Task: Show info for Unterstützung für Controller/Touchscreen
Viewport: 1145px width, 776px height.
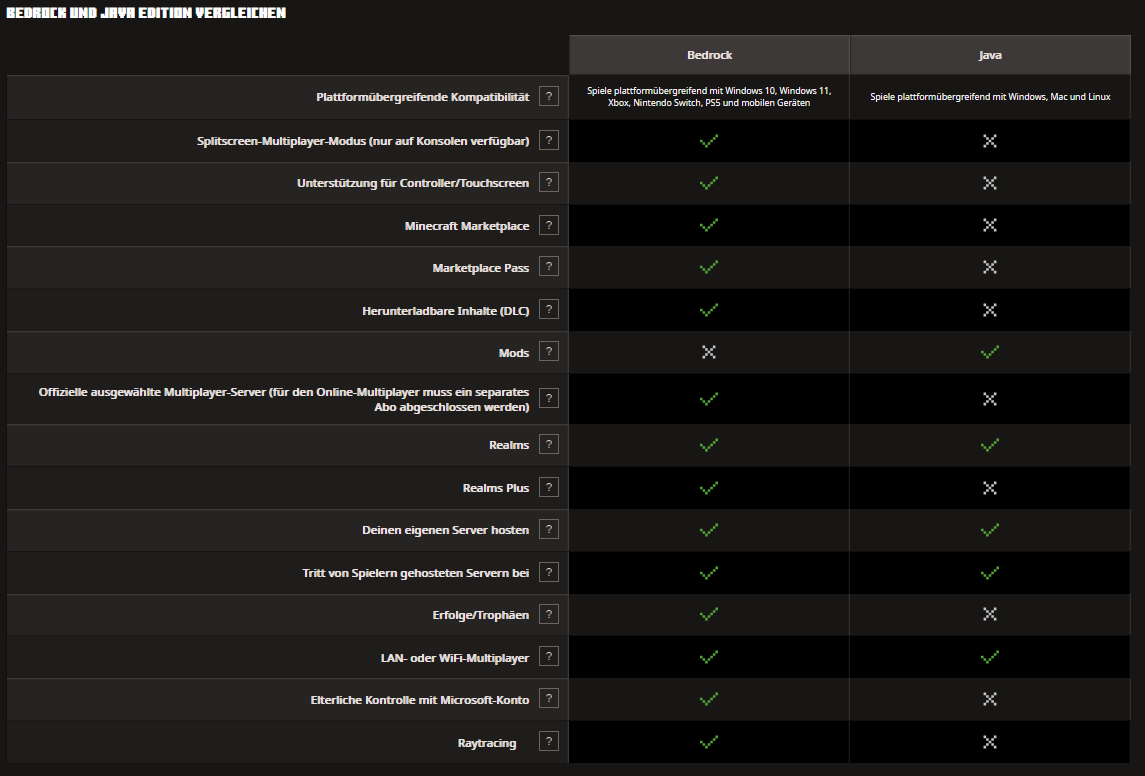Action: pos(548,182)
